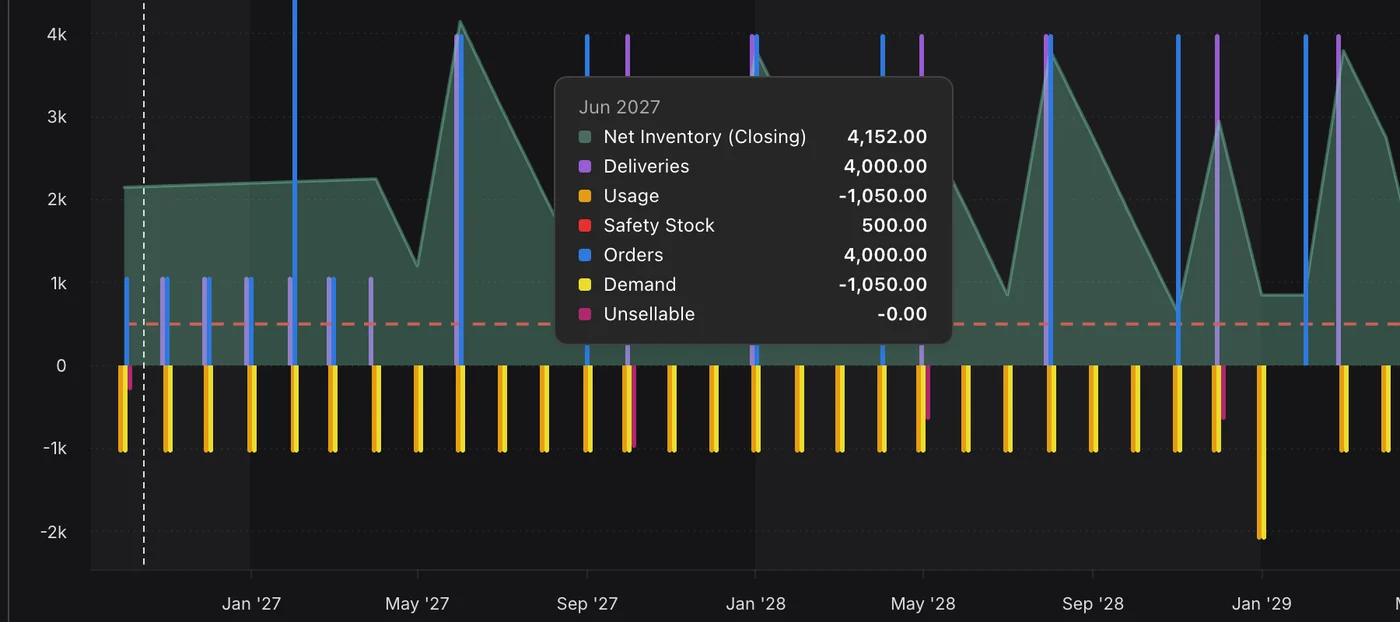Click the white dashed vertical current-date marker
Viewport: 1400px width, 622px height.
pyautogui.click(x=144, y=284)
